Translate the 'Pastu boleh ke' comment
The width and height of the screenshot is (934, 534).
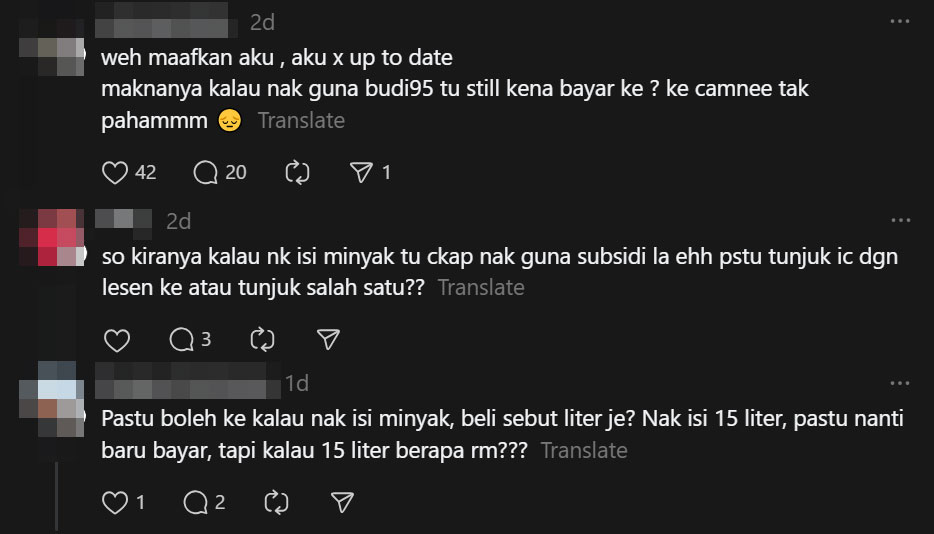pos(584,450)
